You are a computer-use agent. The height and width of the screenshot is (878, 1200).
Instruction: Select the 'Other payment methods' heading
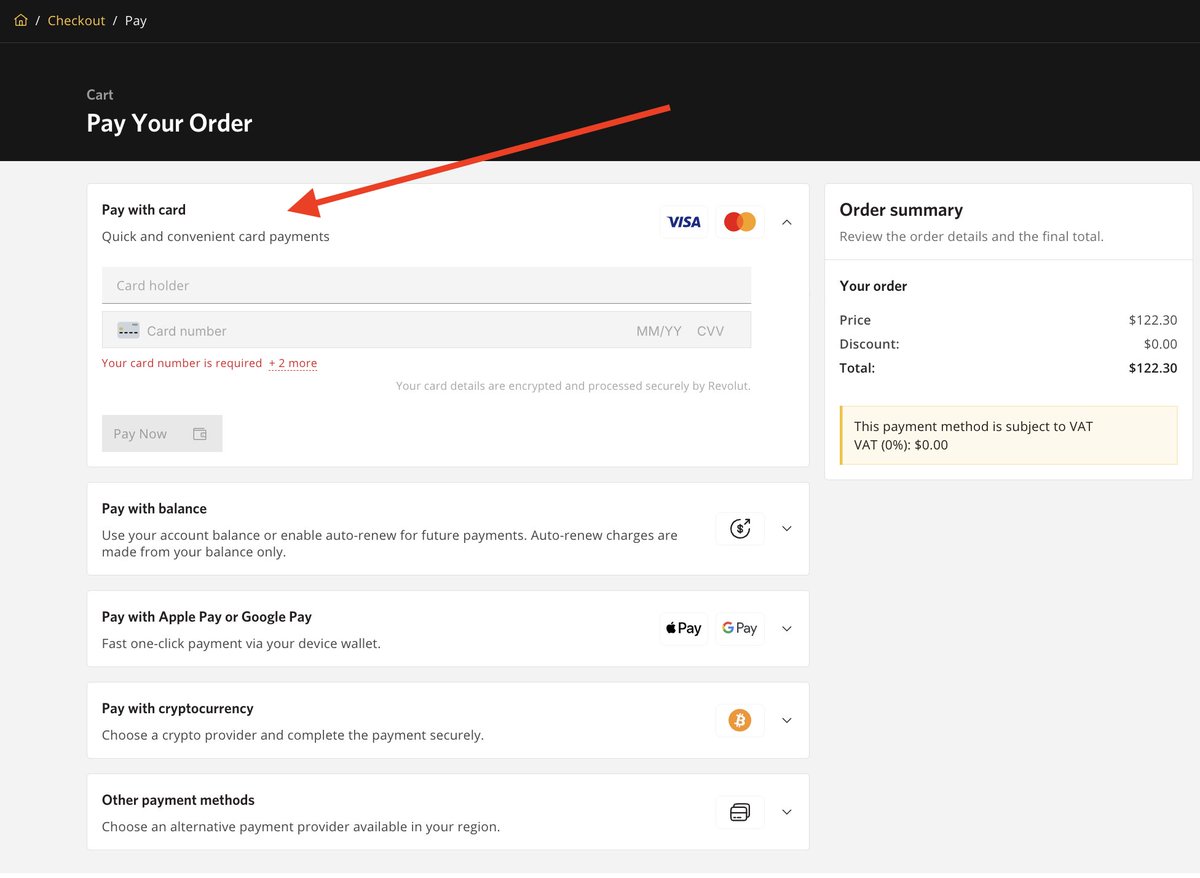(x=178, y=800)
